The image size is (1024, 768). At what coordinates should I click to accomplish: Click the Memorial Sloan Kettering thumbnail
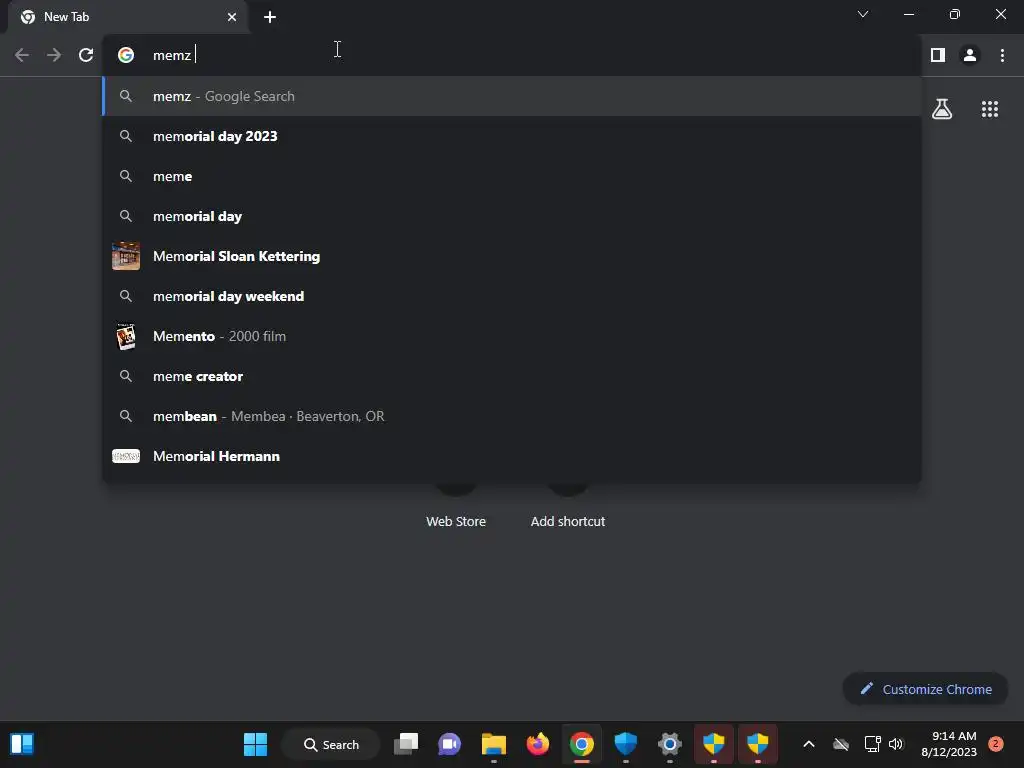pos(126,256)
